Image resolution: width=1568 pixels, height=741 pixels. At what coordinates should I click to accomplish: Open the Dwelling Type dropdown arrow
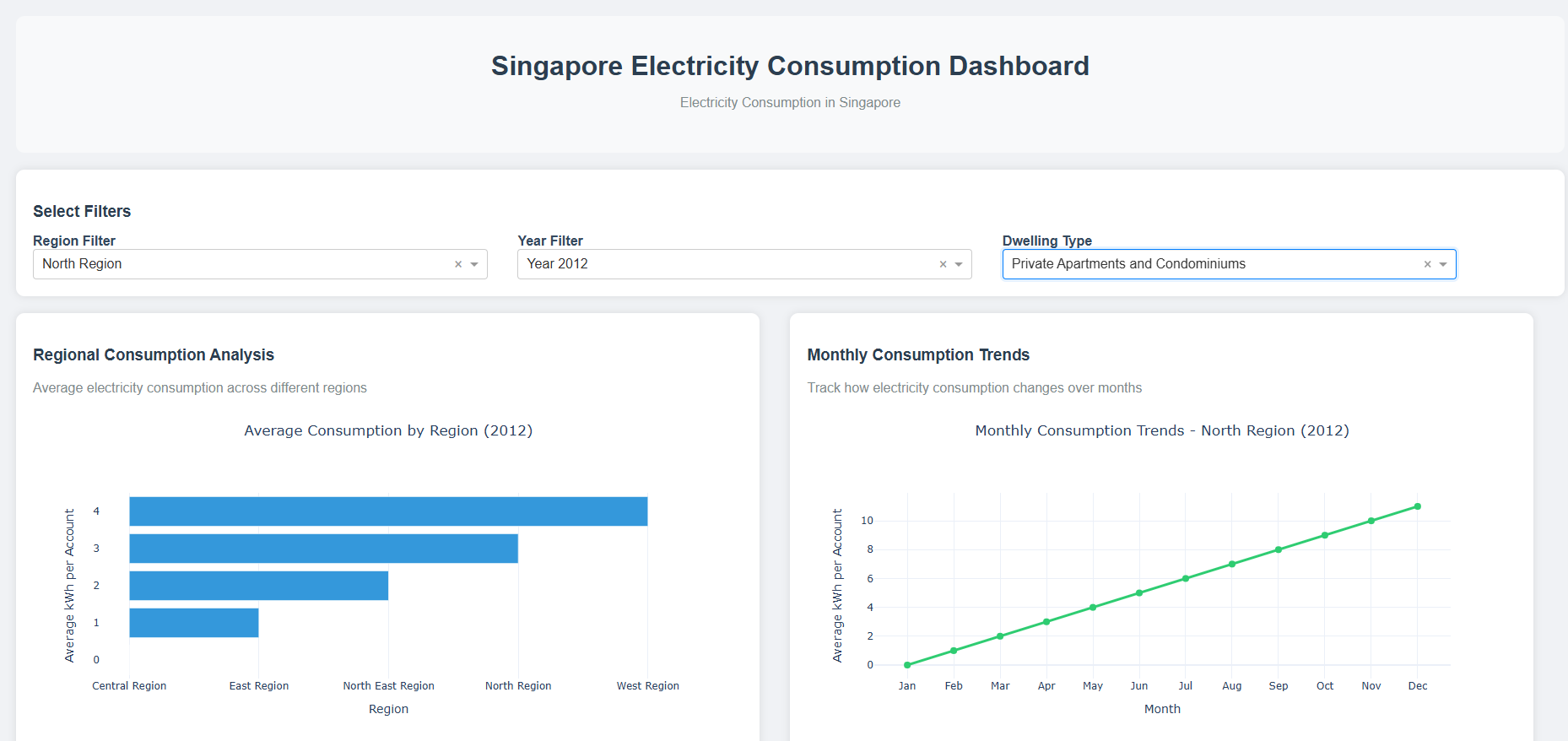coord(1443,264)
